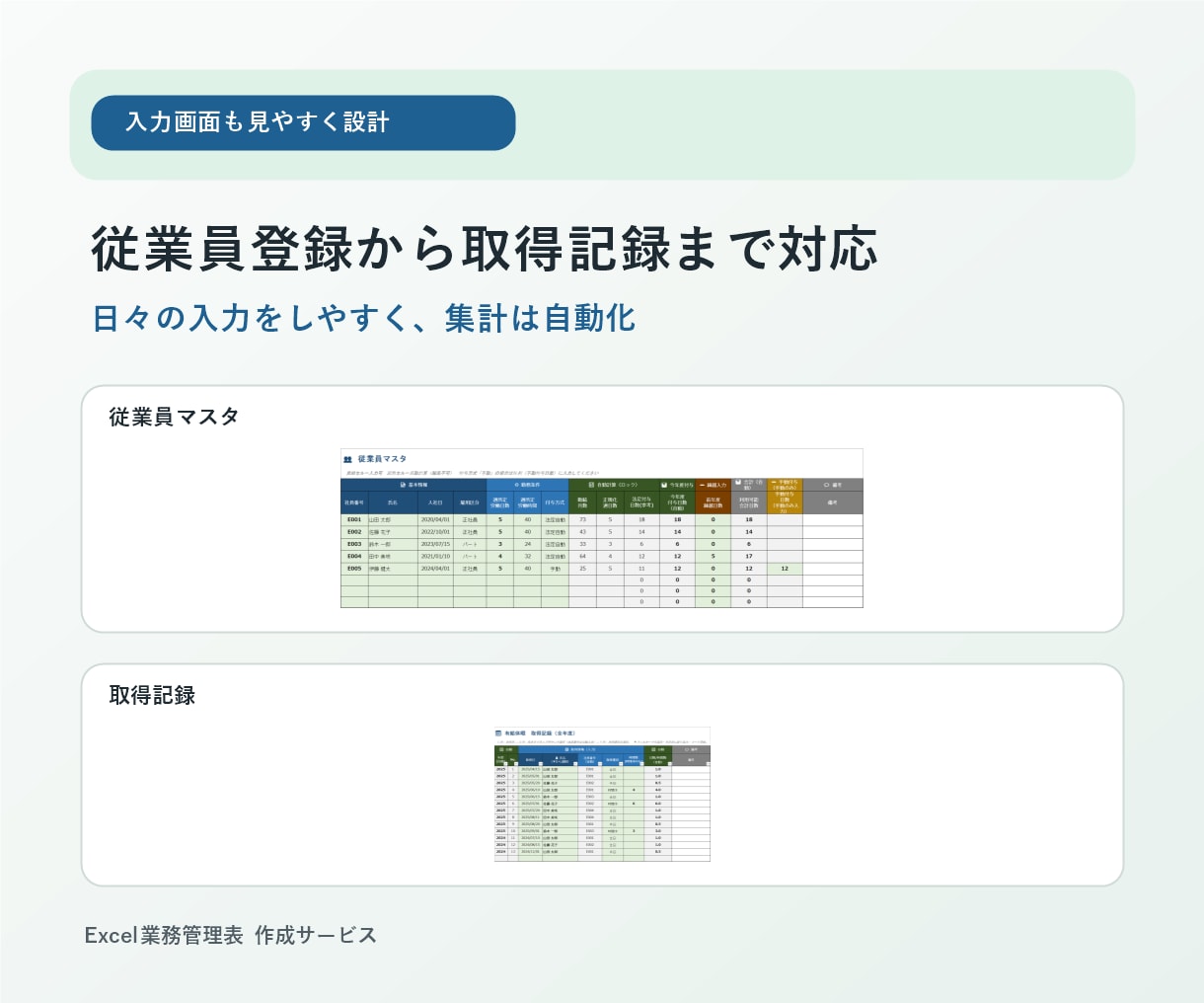Select the 勤務条件 group header in 従業員マスタ
The image size is (1204, 1003).
(x=527, y=485)
